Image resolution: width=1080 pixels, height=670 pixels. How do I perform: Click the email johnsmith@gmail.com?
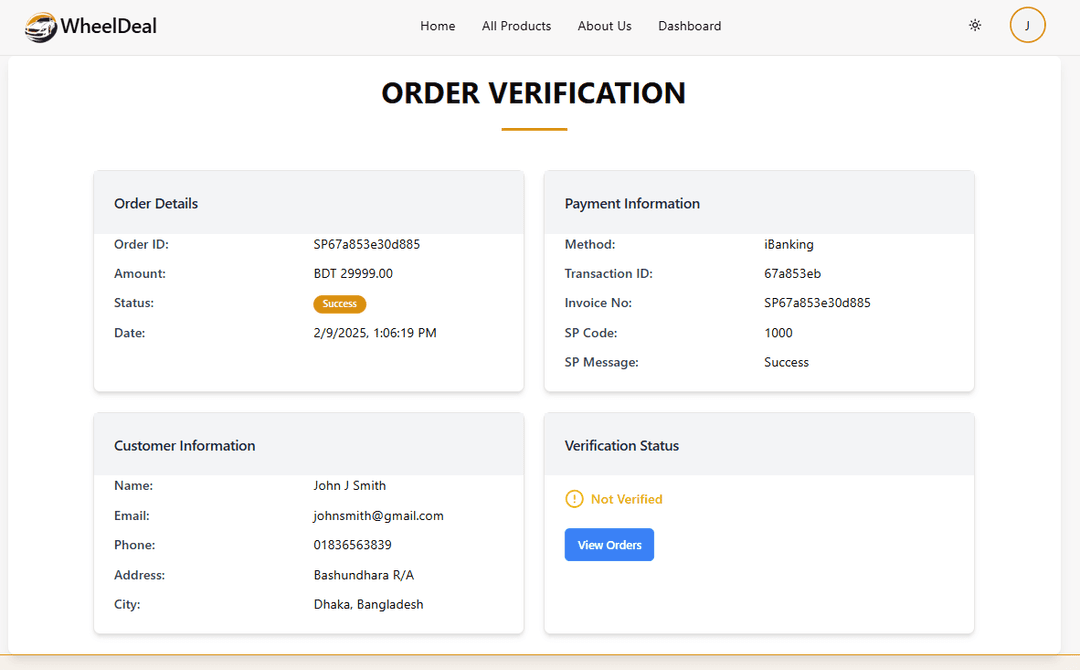(x=378, y=516)
